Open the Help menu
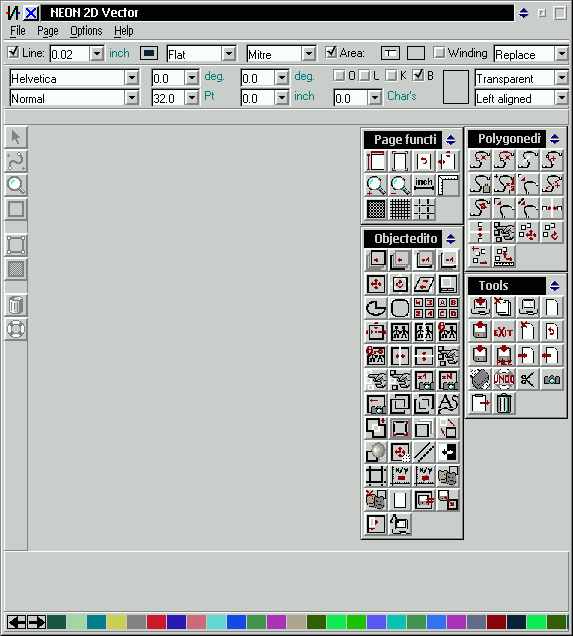573x636 pixels. tap(124, 31)
